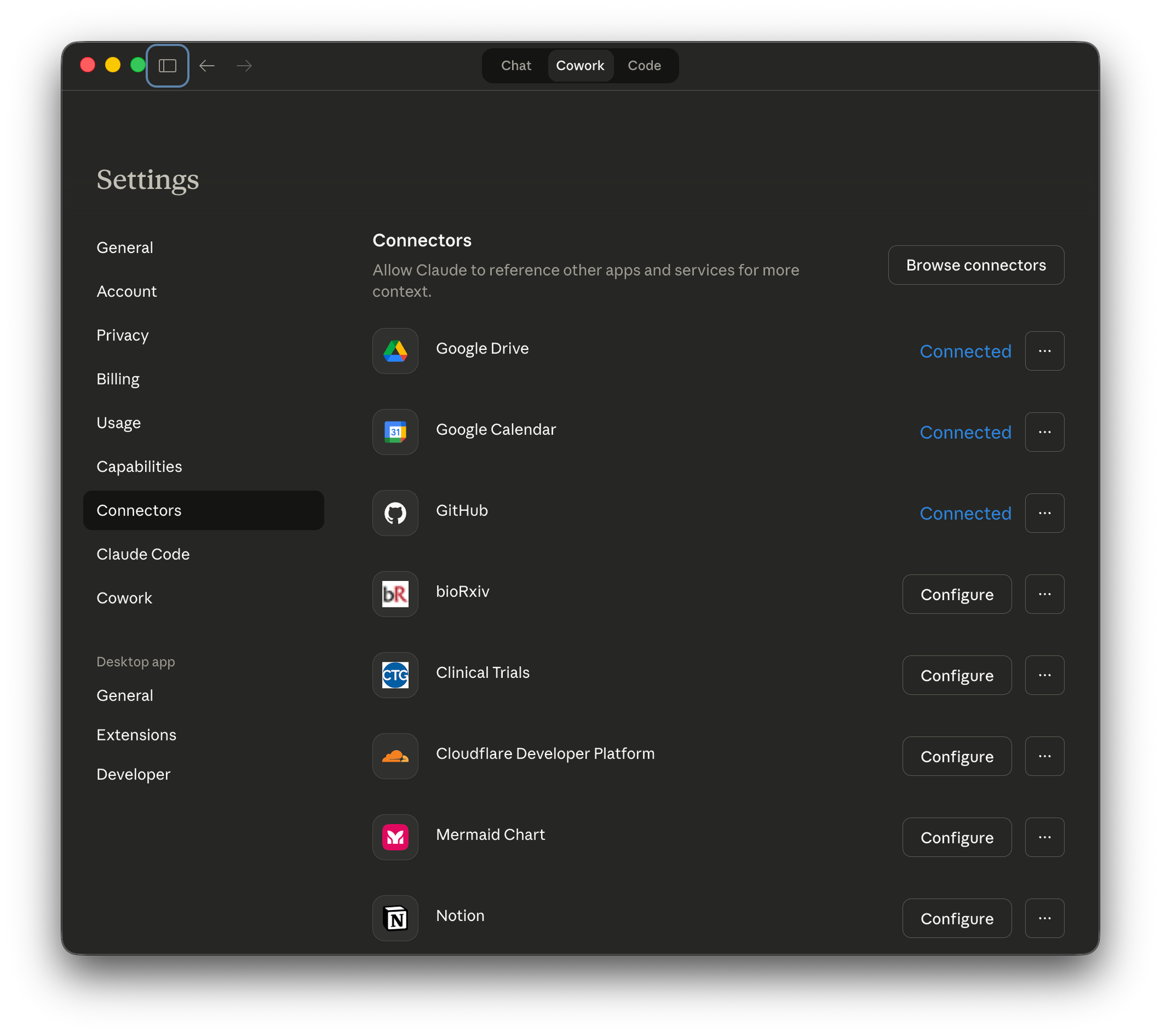Click the Browse connectors button
The image size is (1161, 1036).
coord(976,265)
